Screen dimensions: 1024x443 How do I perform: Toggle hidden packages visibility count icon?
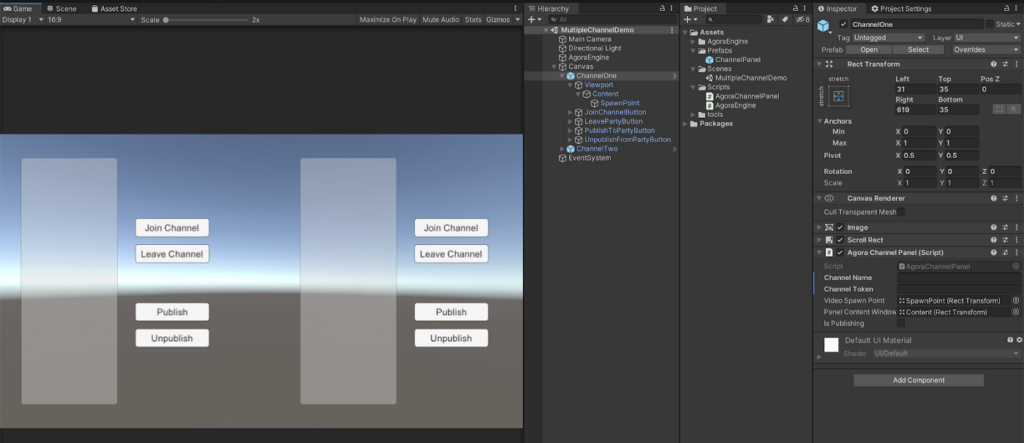tap(803, 20)
